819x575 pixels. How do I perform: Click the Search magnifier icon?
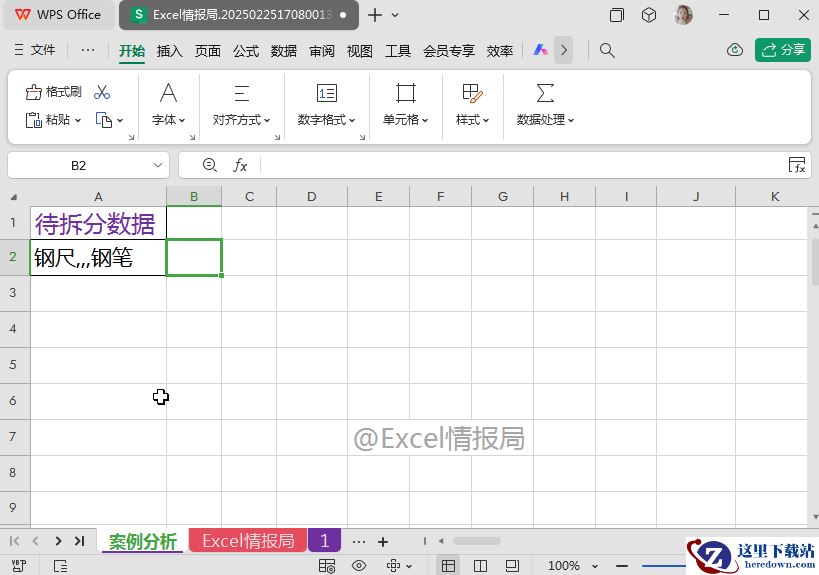[607, 50]
